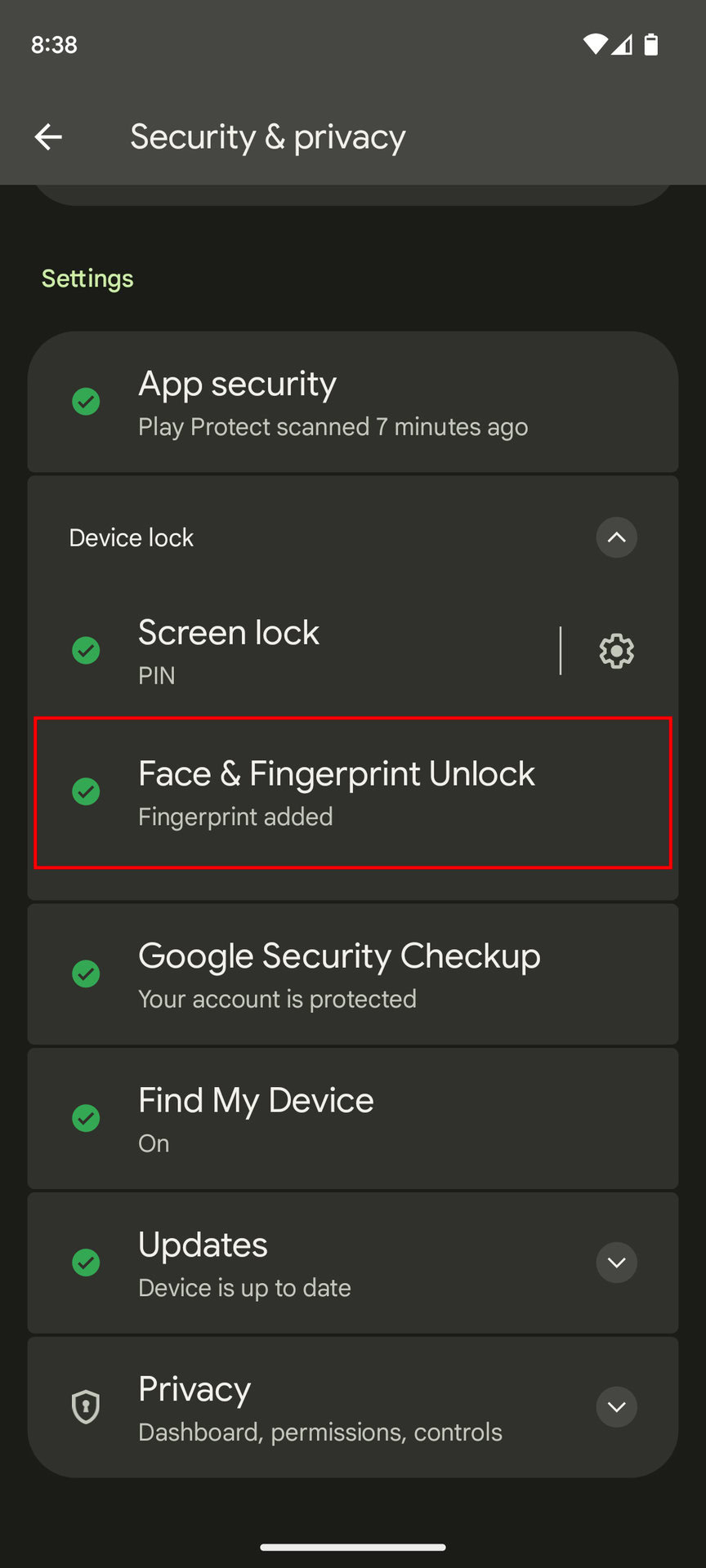
Task: Tap the back arrow icon
Action: pyautogui.click(x=48, y=137)
